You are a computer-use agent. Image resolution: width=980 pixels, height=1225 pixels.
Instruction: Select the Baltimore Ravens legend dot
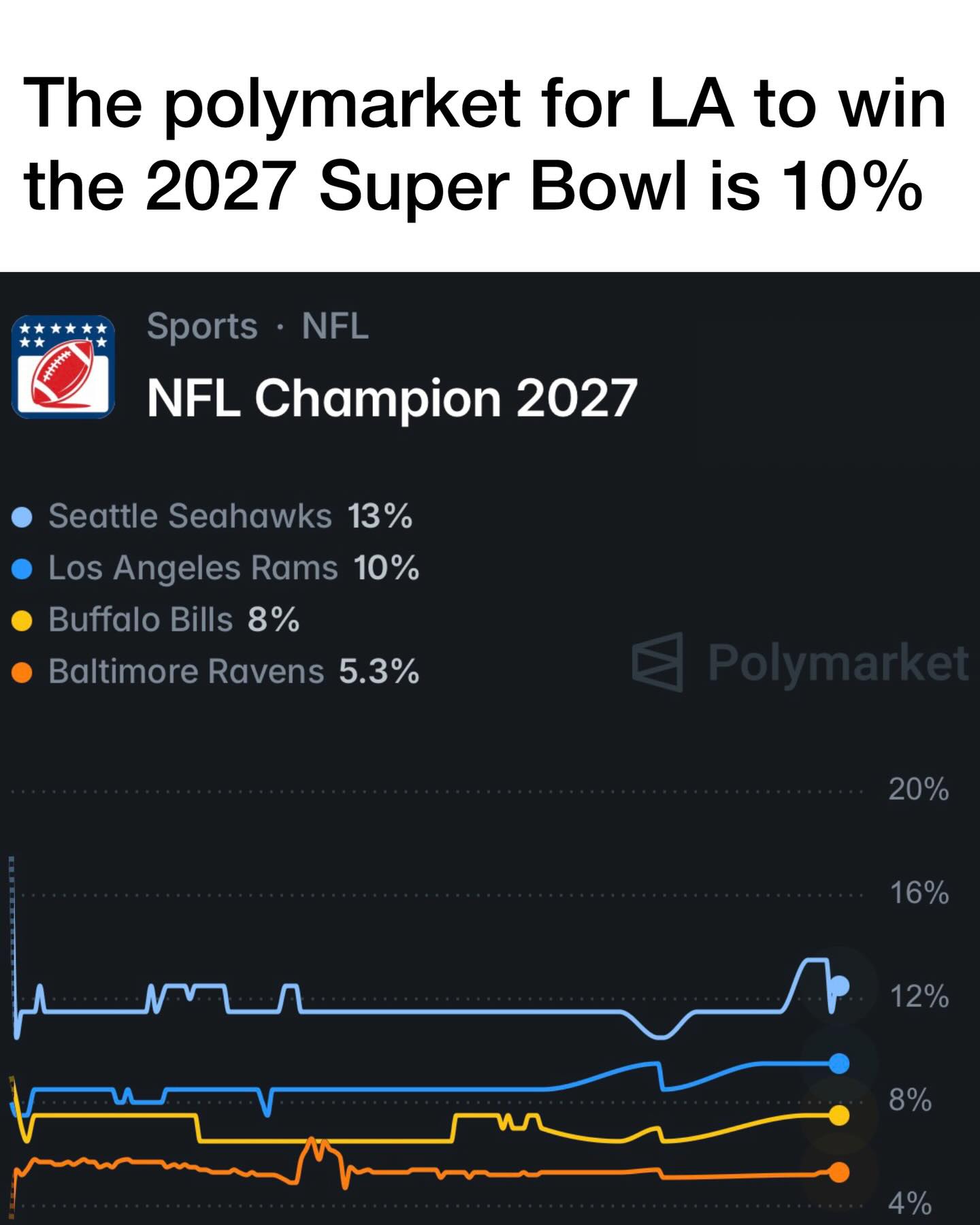coord(22,672)
